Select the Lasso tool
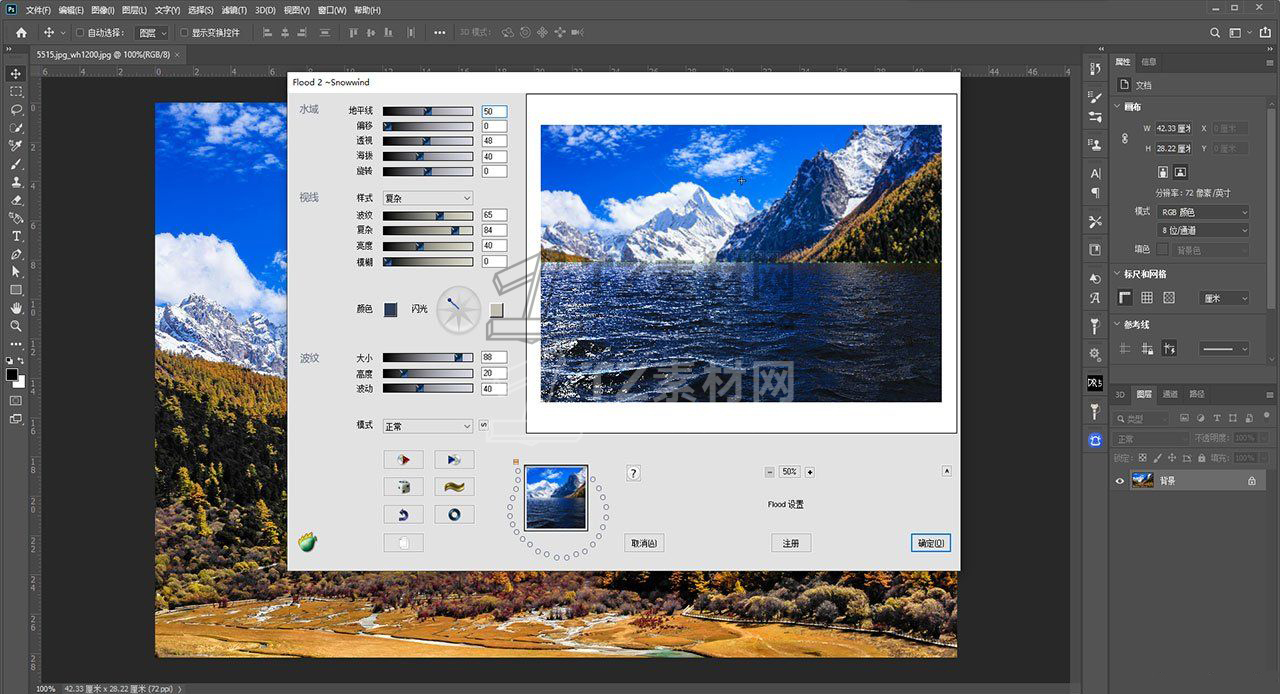 [16, 109]
